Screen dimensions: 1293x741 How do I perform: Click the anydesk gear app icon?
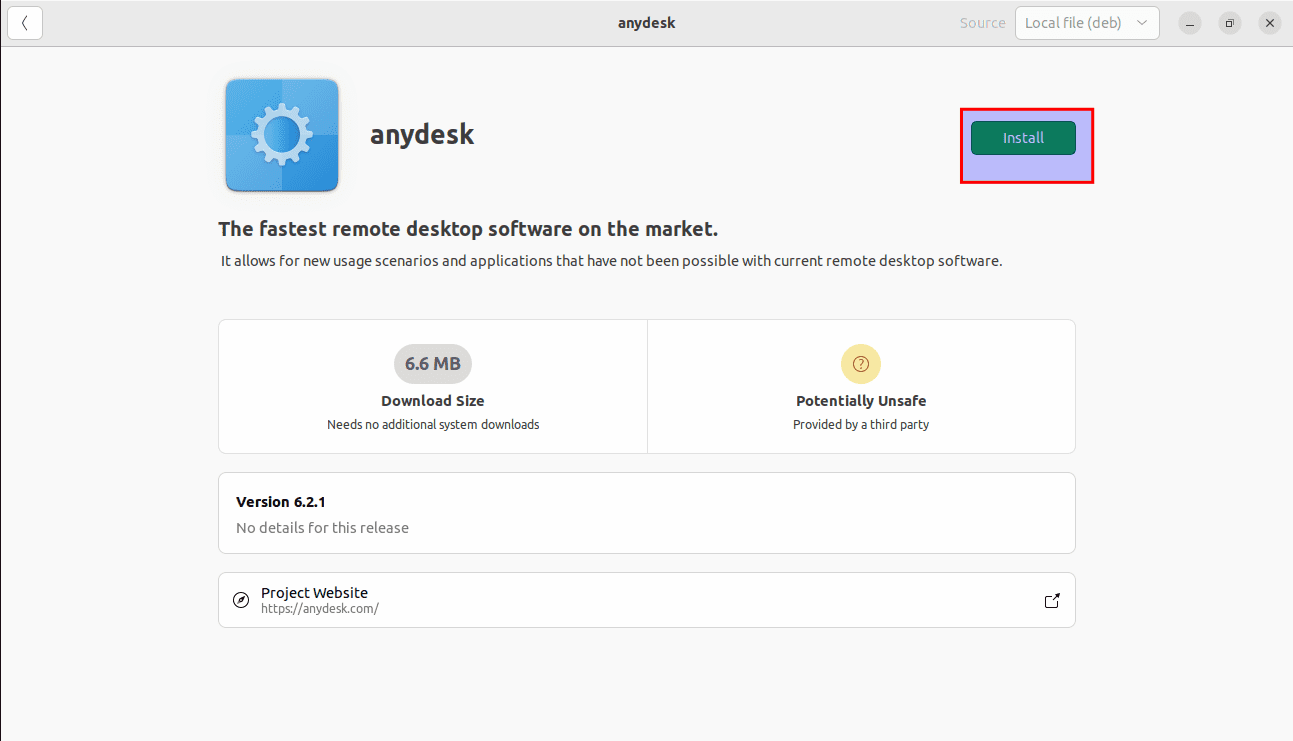coord(282,135)
